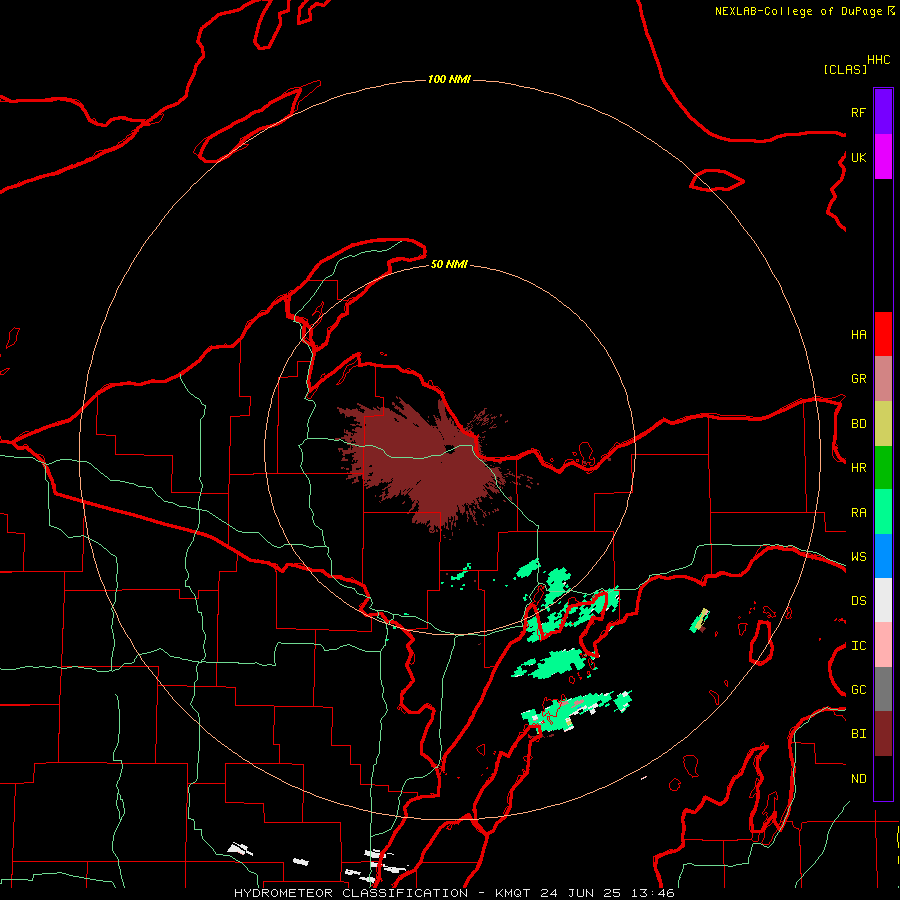The height and width of the screenshot is (900, 900).
Task: Click the magenta UK legend color swatch
Action: pos(883,157)
